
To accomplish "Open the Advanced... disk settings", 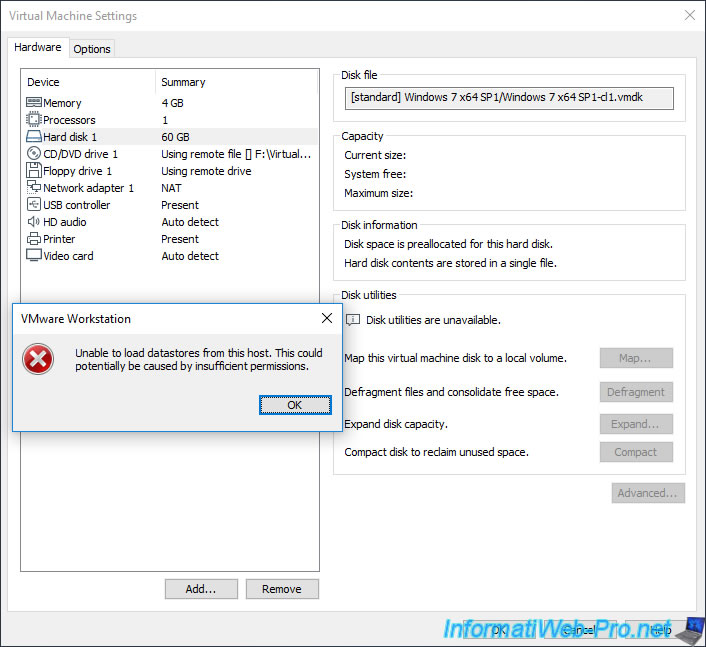I will (x=648, y=493).
